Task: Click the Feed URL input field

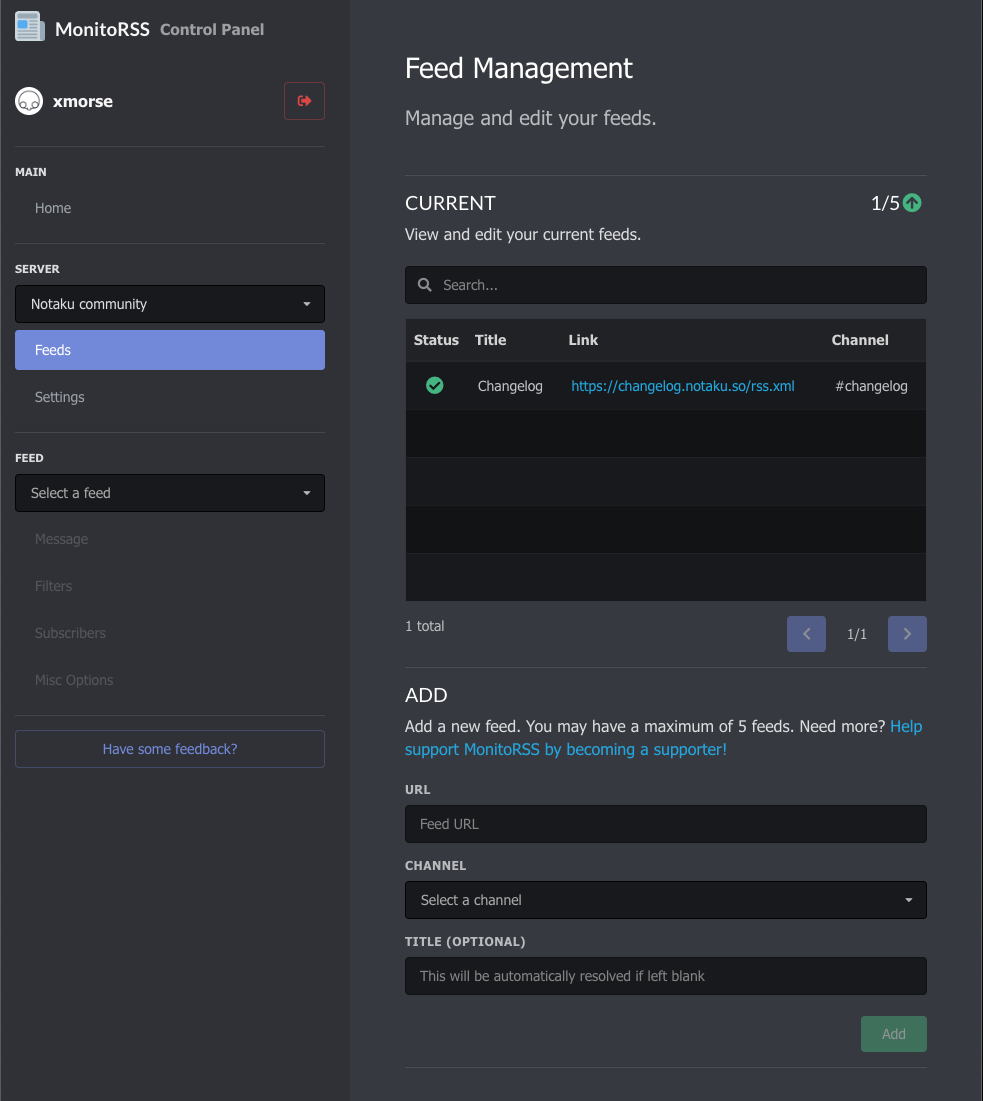Action: [665, 823]
